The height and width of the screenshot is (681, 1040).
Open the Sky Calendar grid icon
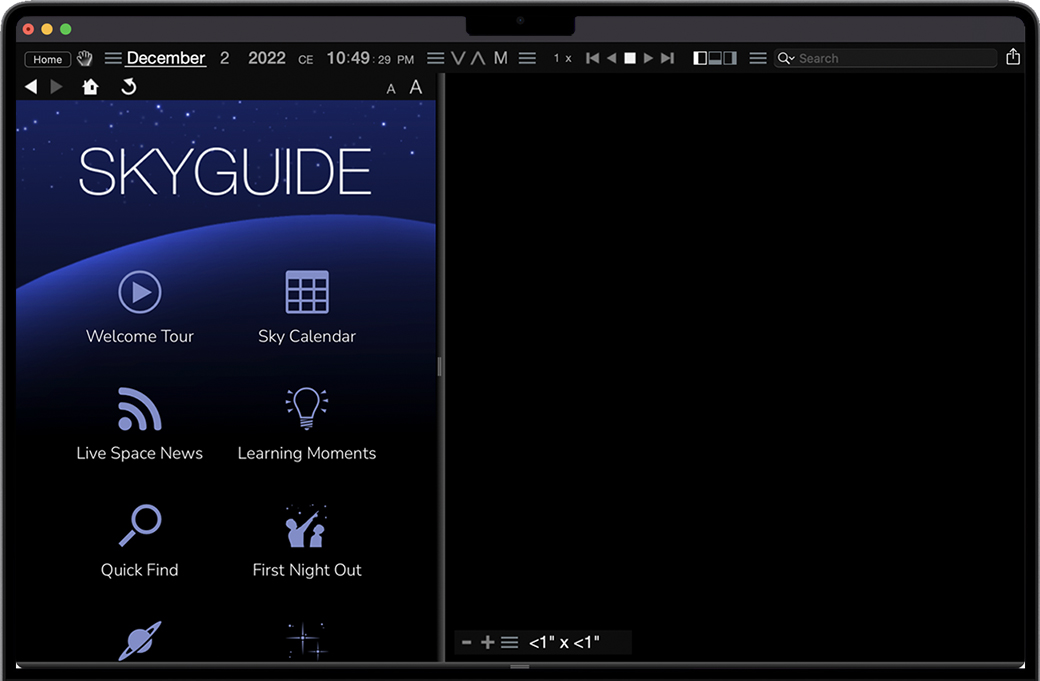click(x=307, y=292)
